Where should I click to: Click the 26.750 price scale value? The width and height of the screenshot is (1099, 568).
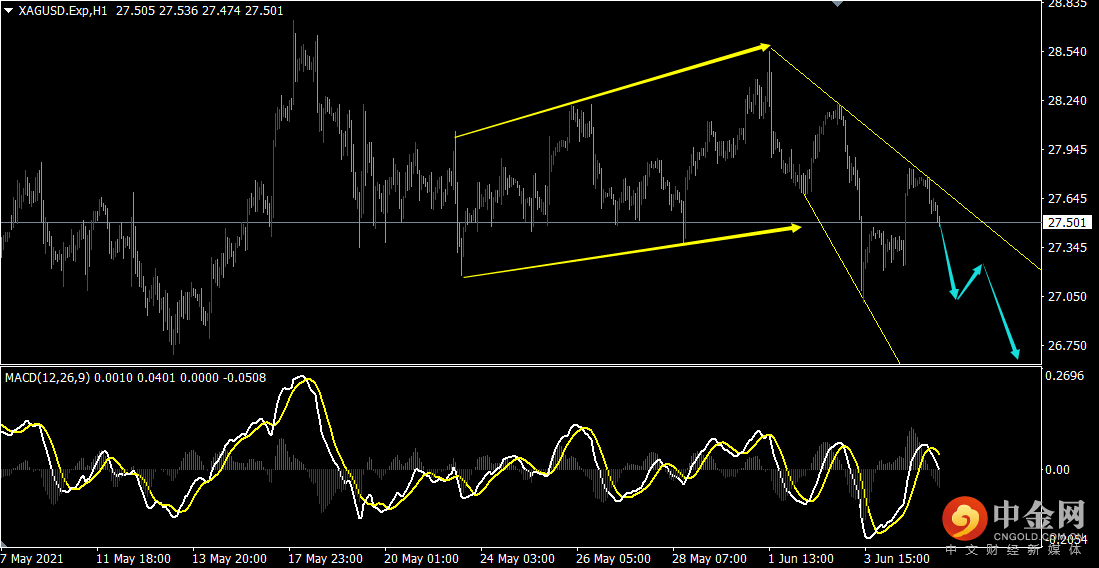tap(1067, 346)
